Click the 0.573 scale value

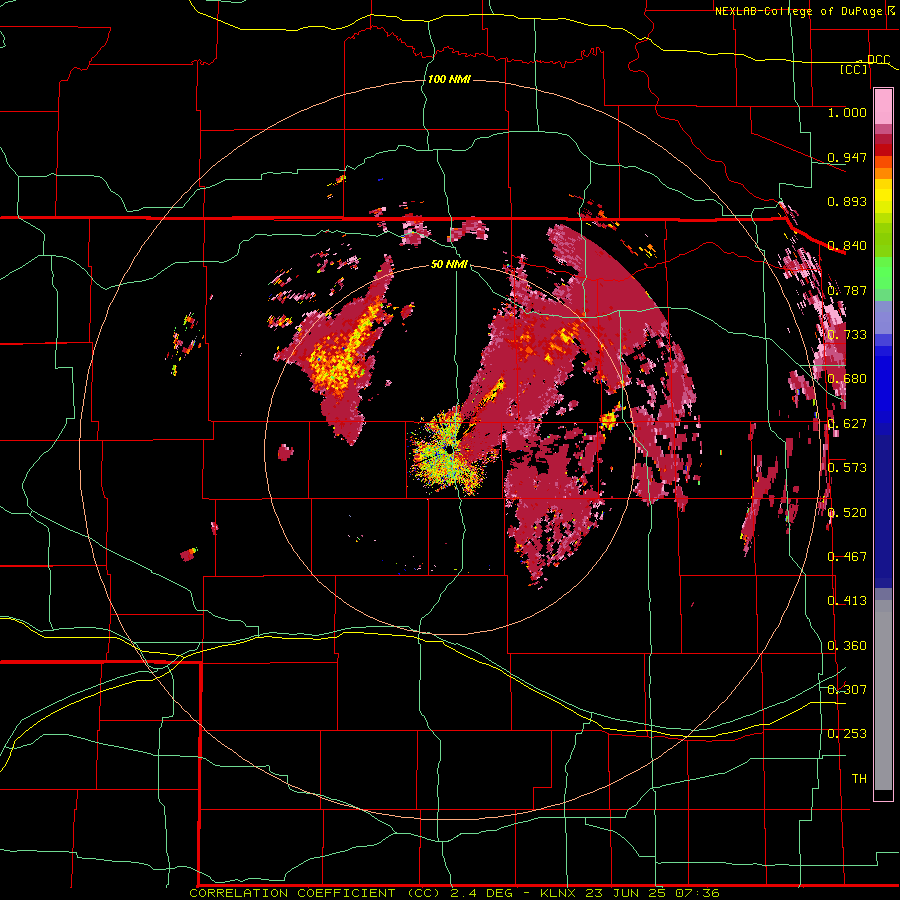[x=847, y=468]
